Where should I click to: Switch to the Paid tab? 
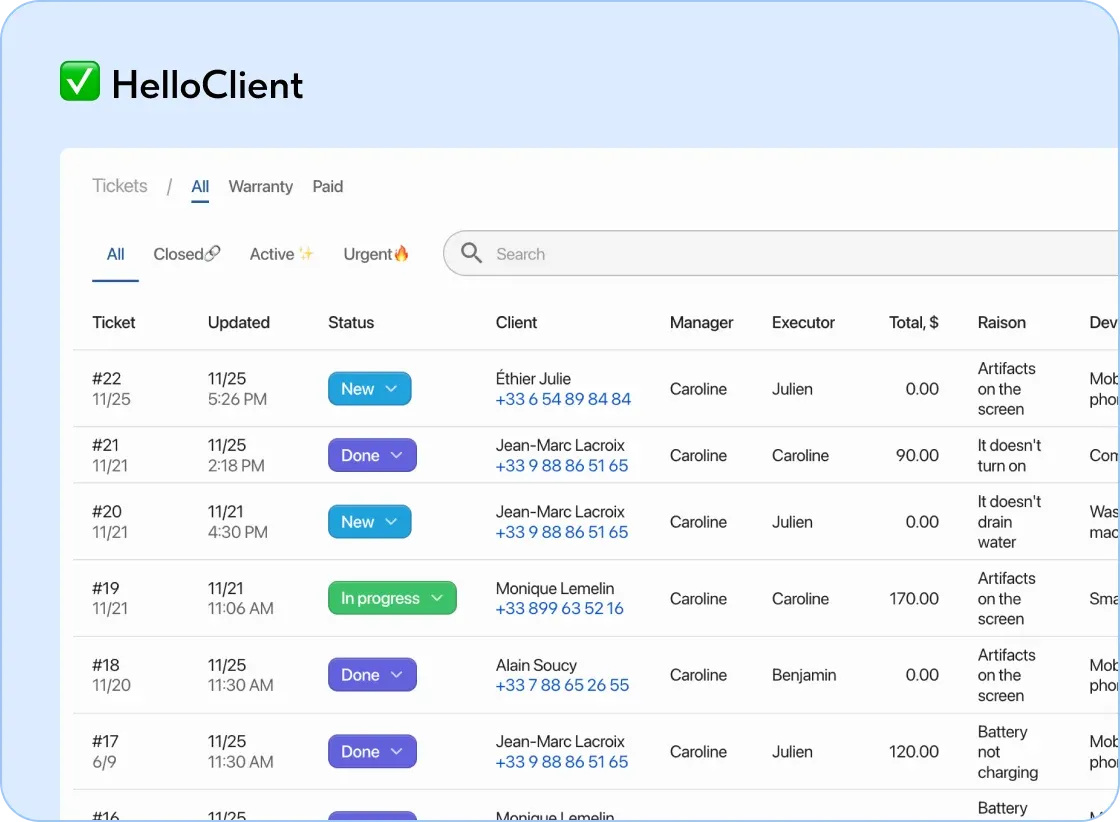pyautogui.click(x=327, y=187)
